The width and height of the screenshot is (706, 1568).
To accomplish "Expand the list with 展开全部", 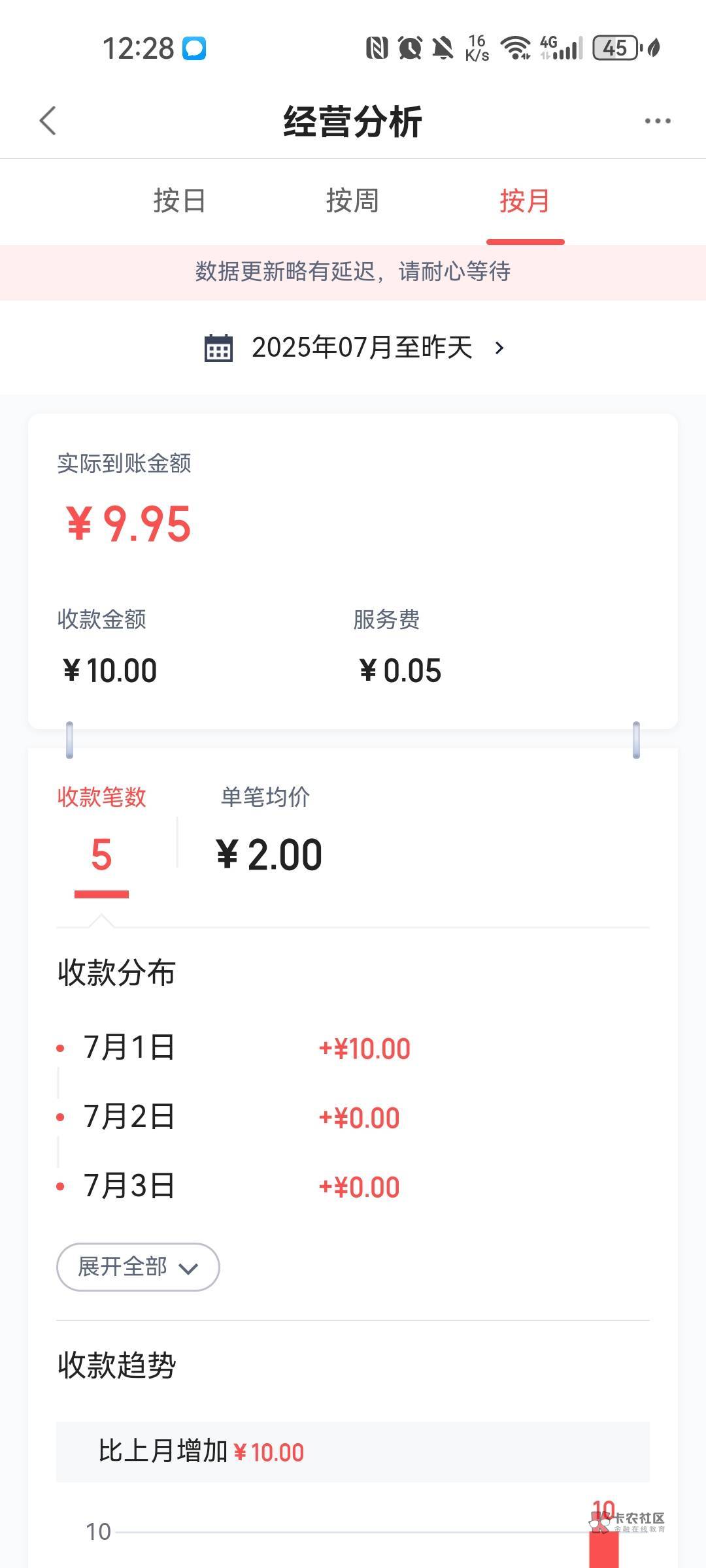I will click(x=138, y=1267).
